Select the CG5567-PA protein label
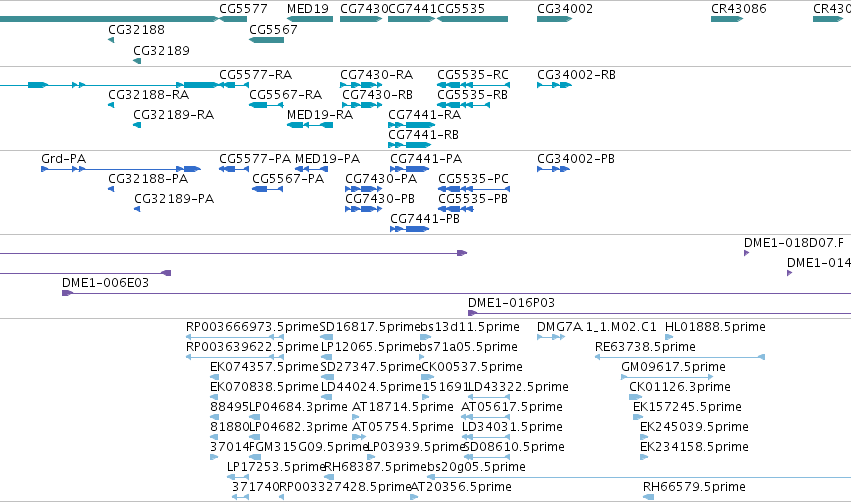This screenshot has height=502, width=851. pos(288,179)
